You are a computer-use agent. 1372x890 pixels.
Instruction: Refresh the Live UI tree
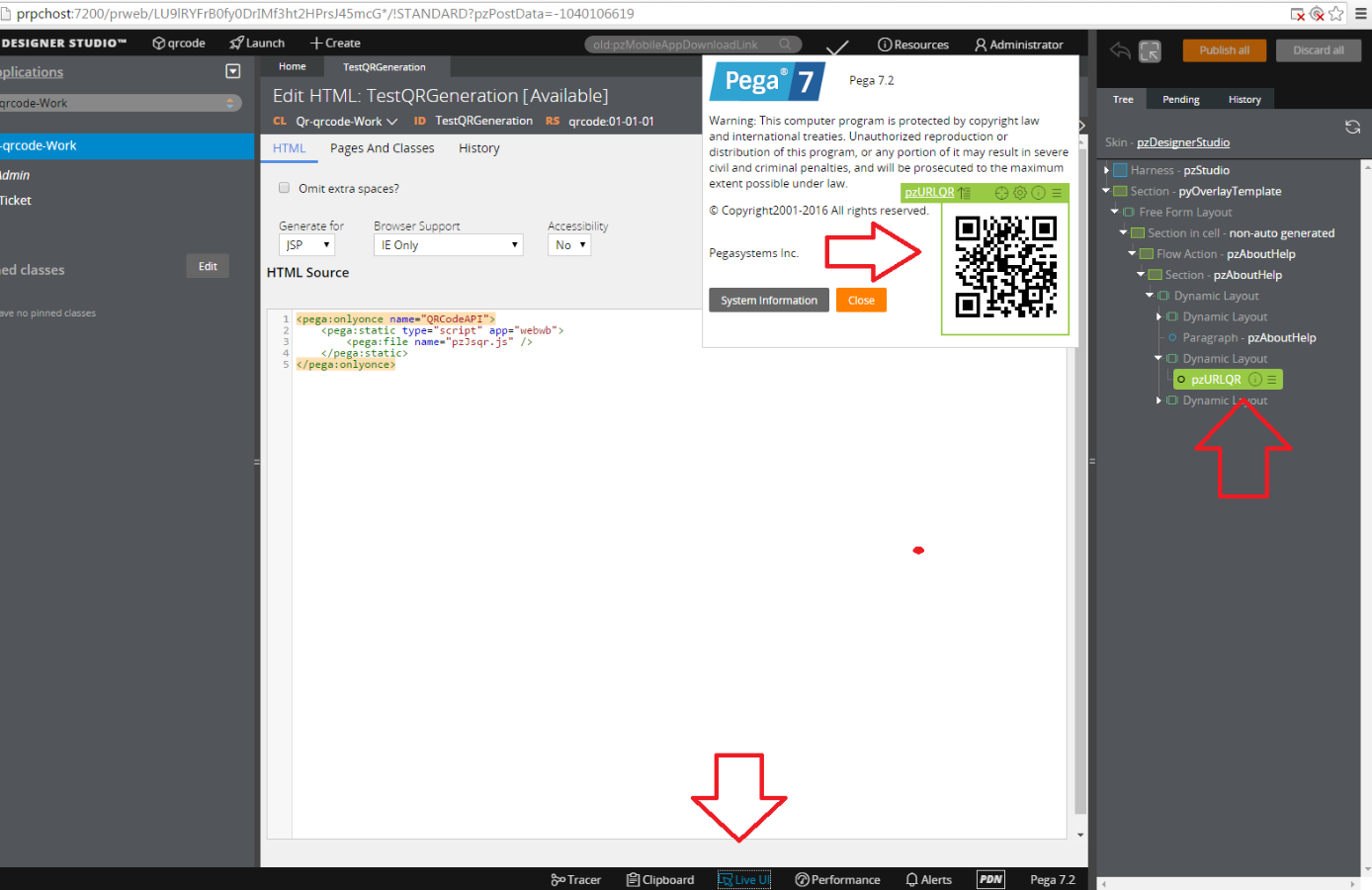click(1352, 128)
